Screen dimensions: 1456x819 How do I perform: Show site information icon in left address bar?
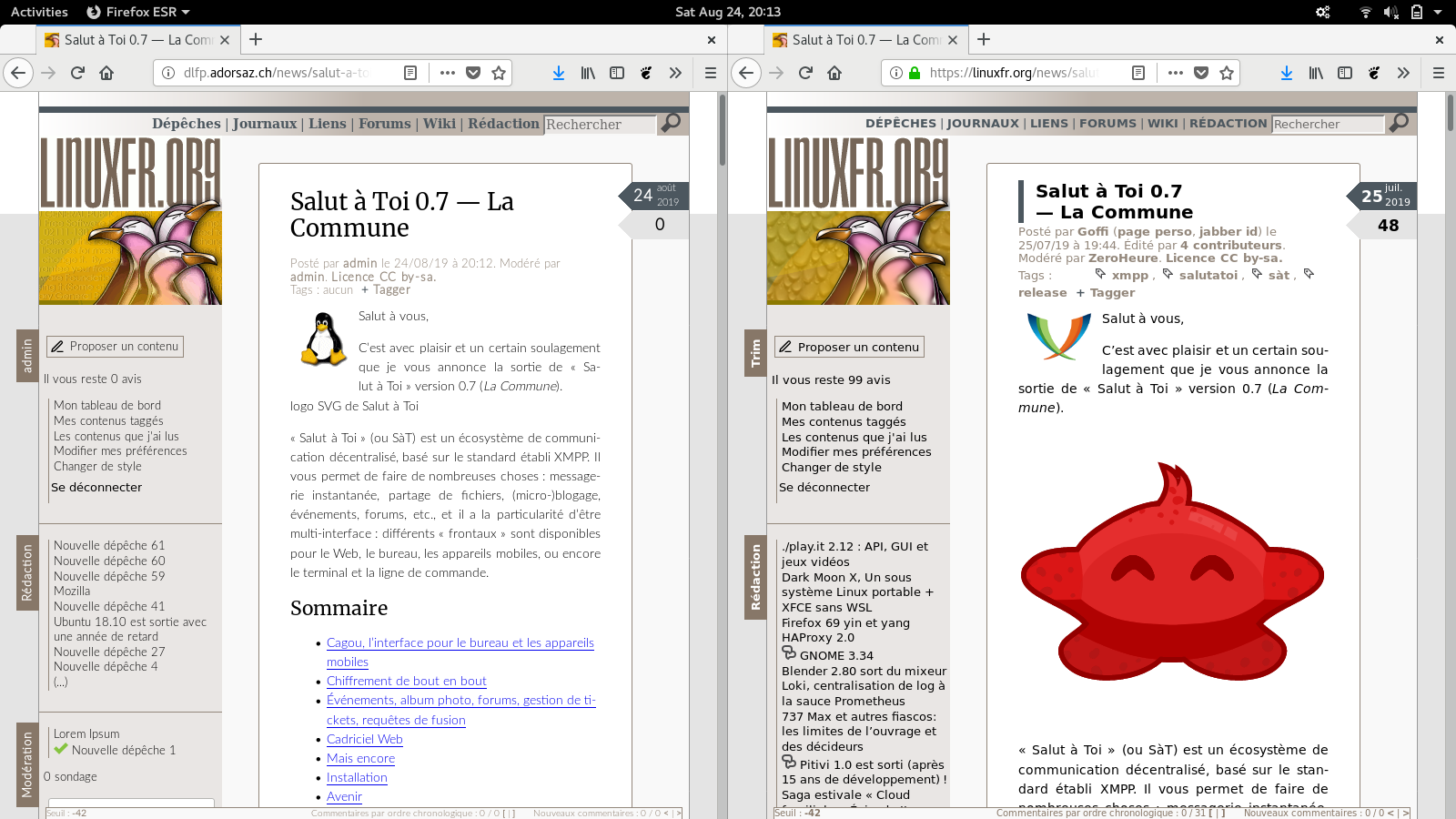(168, 73)
